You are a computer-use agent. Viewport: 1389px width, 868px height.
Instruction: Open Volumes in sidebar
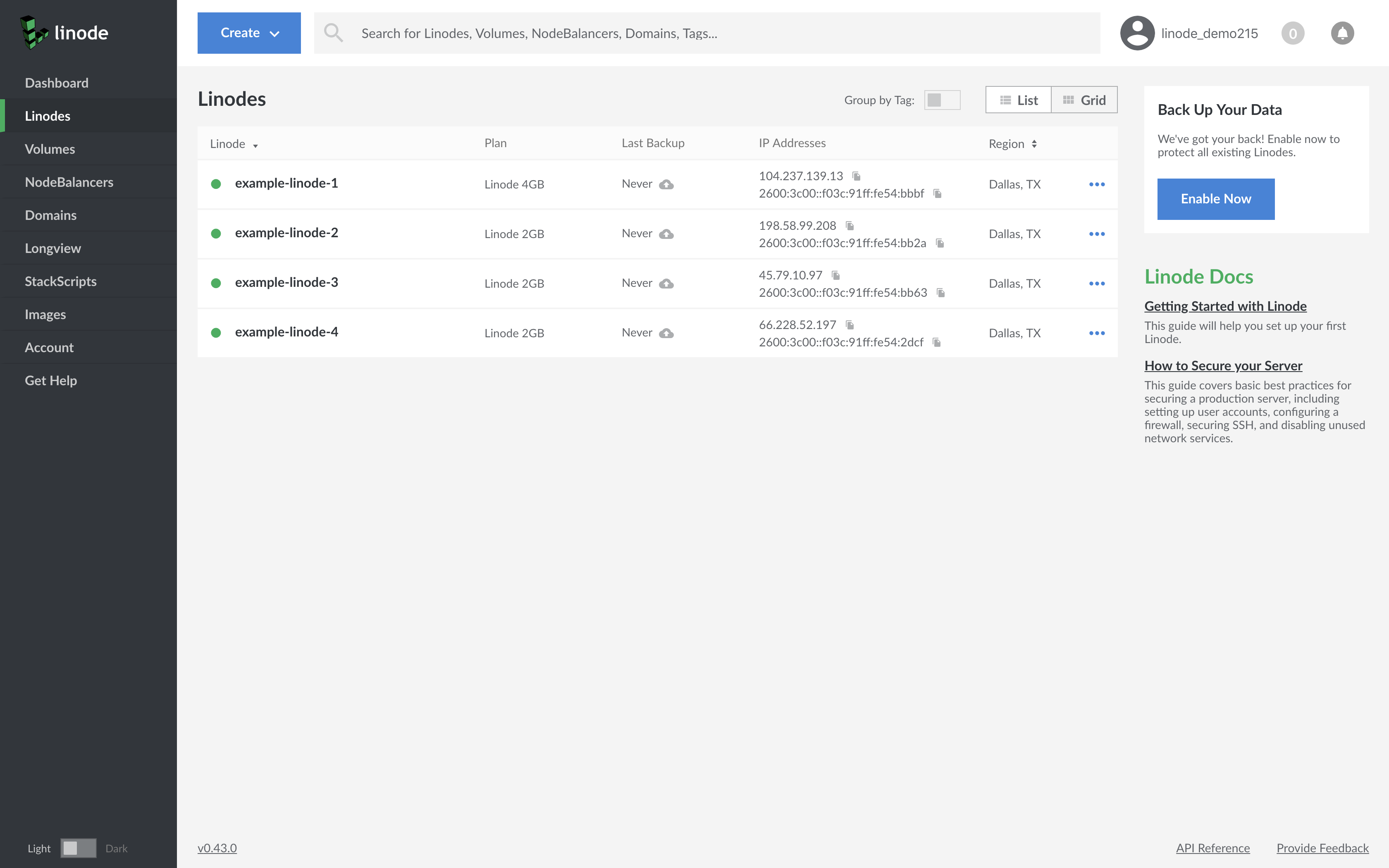(50, 149)
